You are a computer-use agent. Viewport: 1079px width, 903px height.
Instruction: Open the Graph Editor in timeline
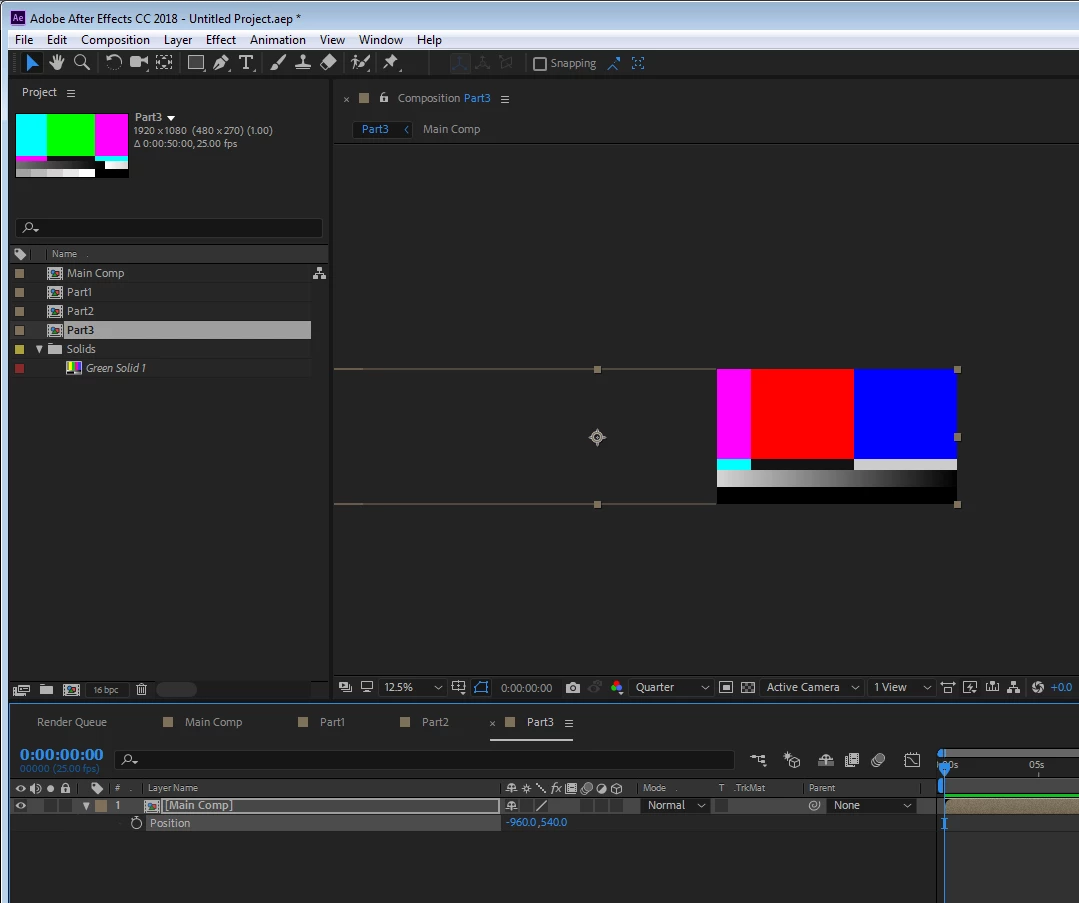tap(912, 761)
